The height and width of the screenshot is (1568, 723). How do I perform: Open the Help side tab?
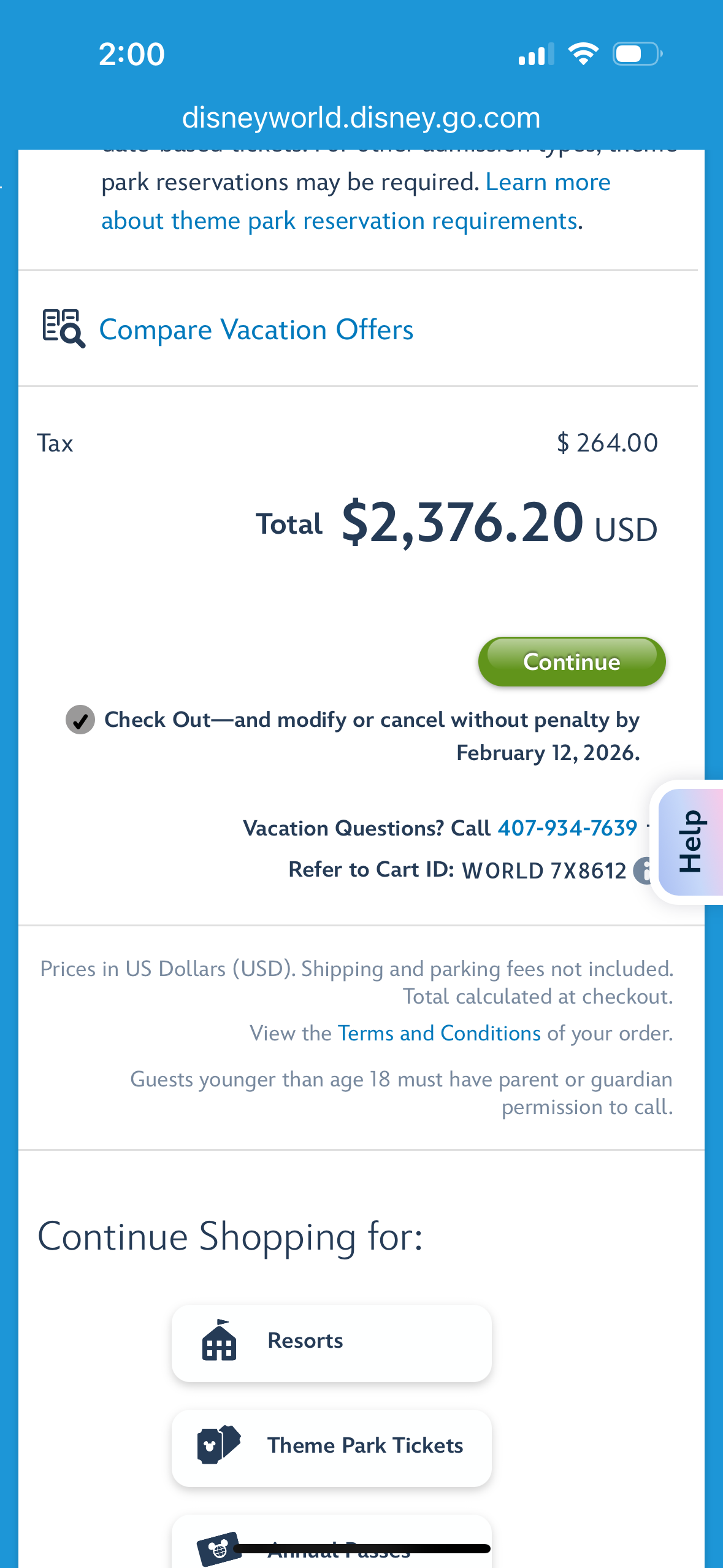tap(690, 842)
